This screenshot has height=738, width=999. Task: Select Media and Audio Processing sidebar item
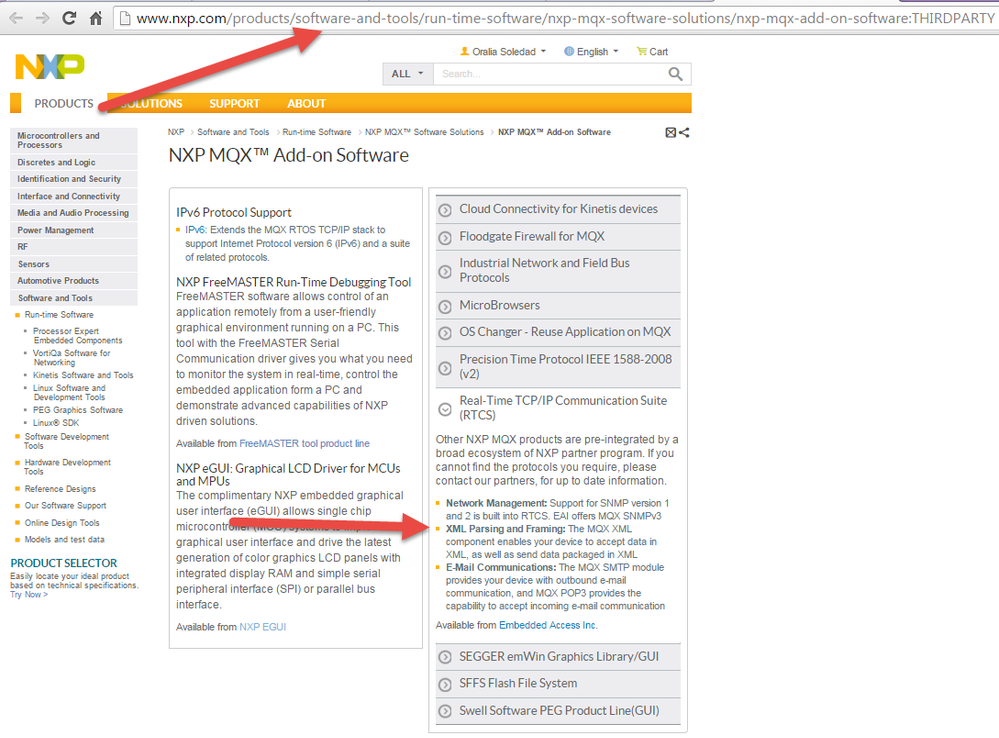pos(74,213)
